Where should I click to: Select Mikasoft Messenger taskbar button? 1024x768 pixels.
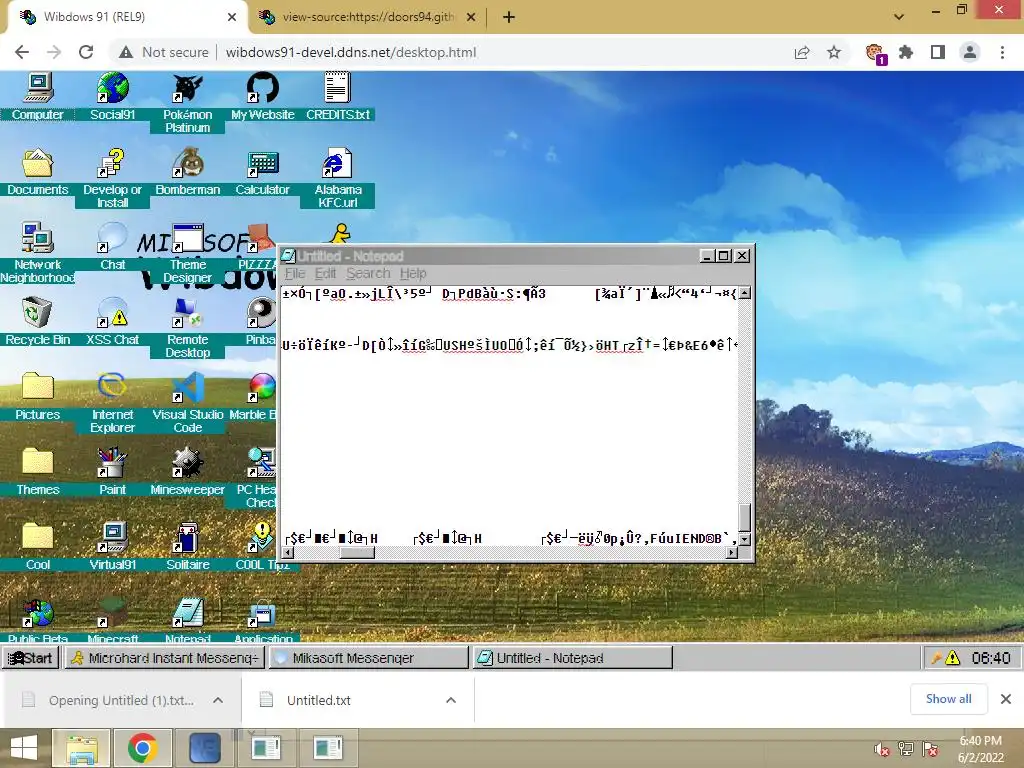(369, 658)
